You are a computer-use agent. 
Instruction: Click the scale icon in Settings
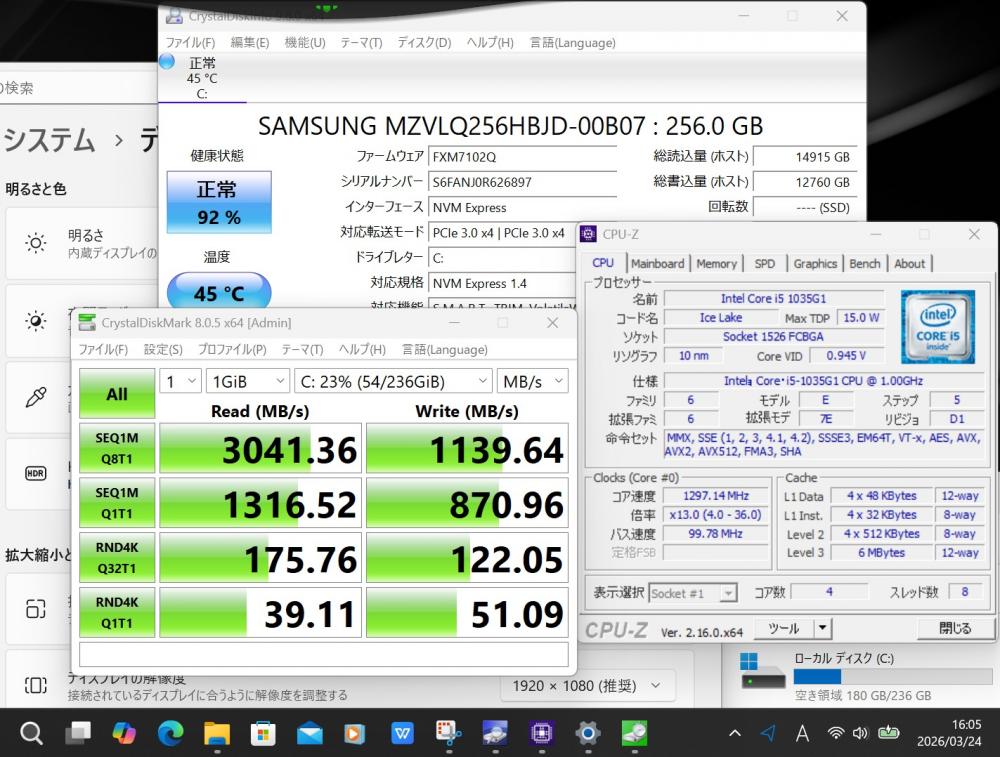[x=36, y=609]
